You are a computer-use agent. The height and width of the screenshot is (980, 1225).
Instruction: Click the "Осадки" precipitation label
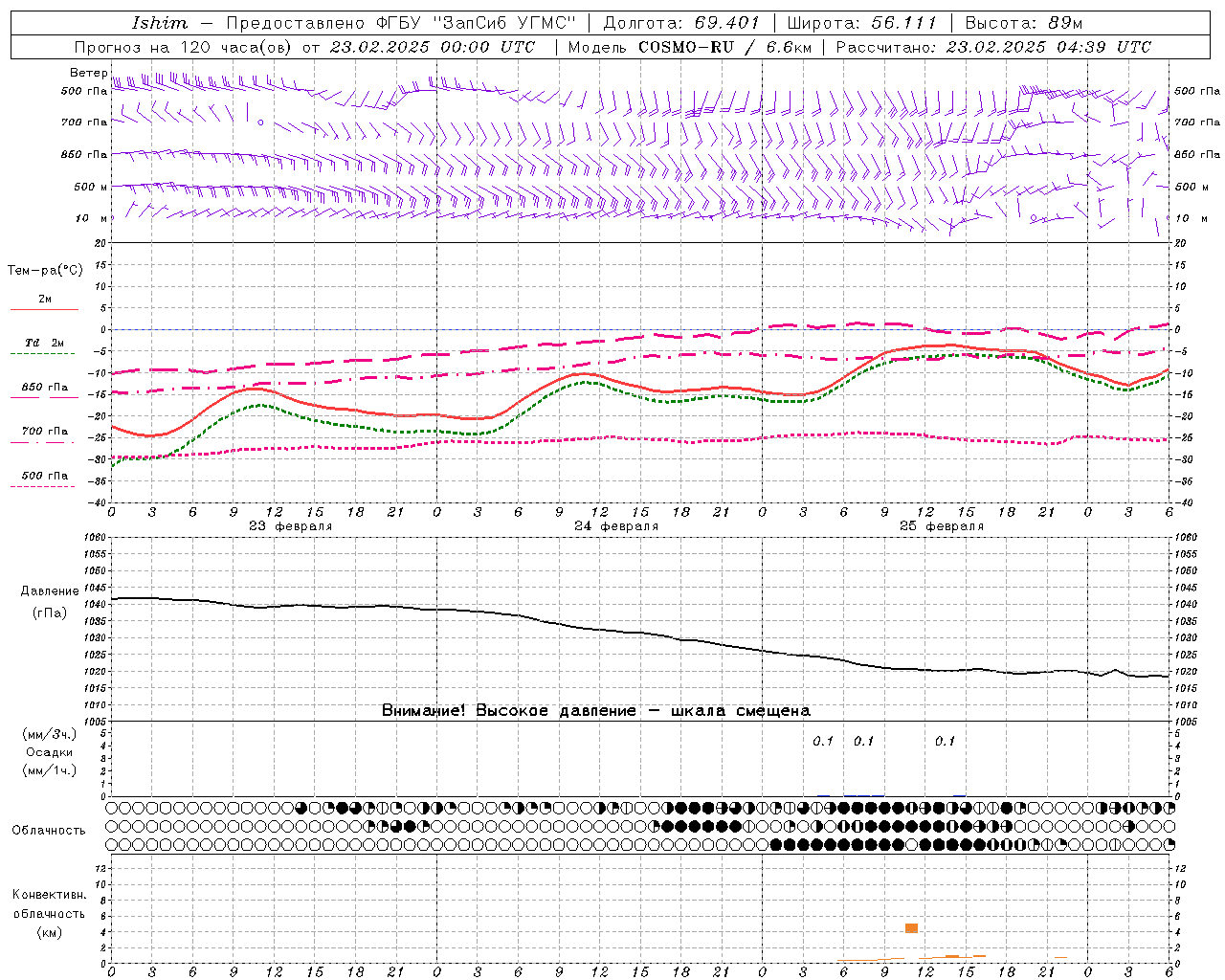click(x=50, y=752)
